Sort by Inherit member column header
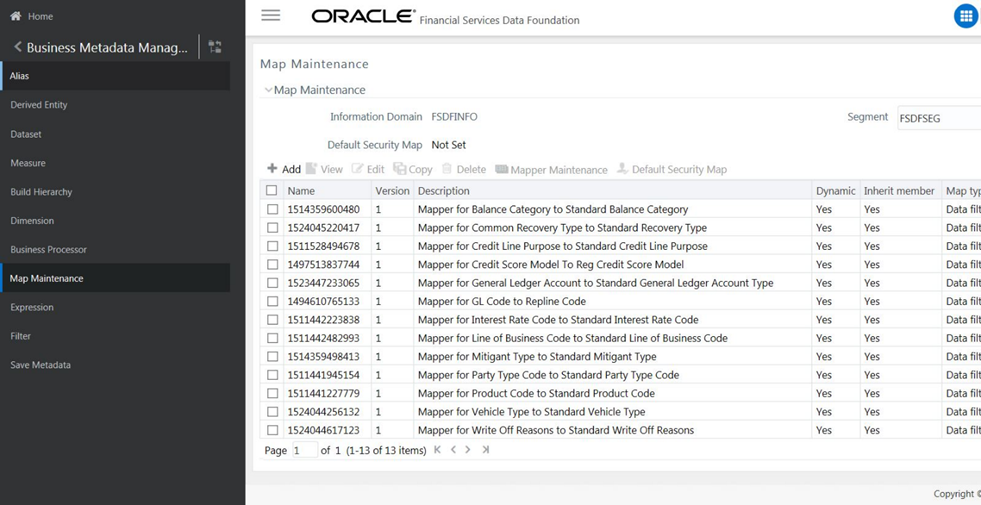The height and width of the screenshot is (505, 981). point(899,191)
